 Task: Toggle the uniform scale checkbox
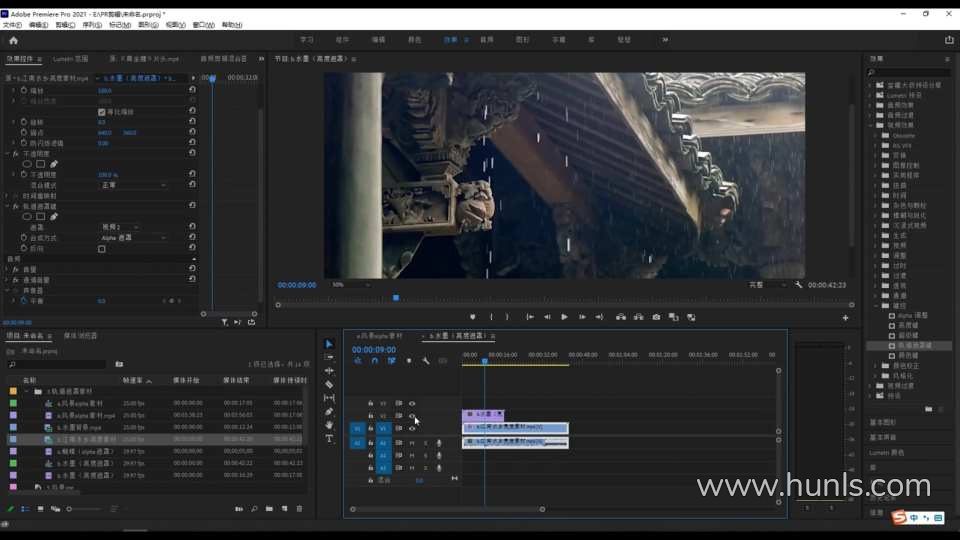click(x=101, y=112)
